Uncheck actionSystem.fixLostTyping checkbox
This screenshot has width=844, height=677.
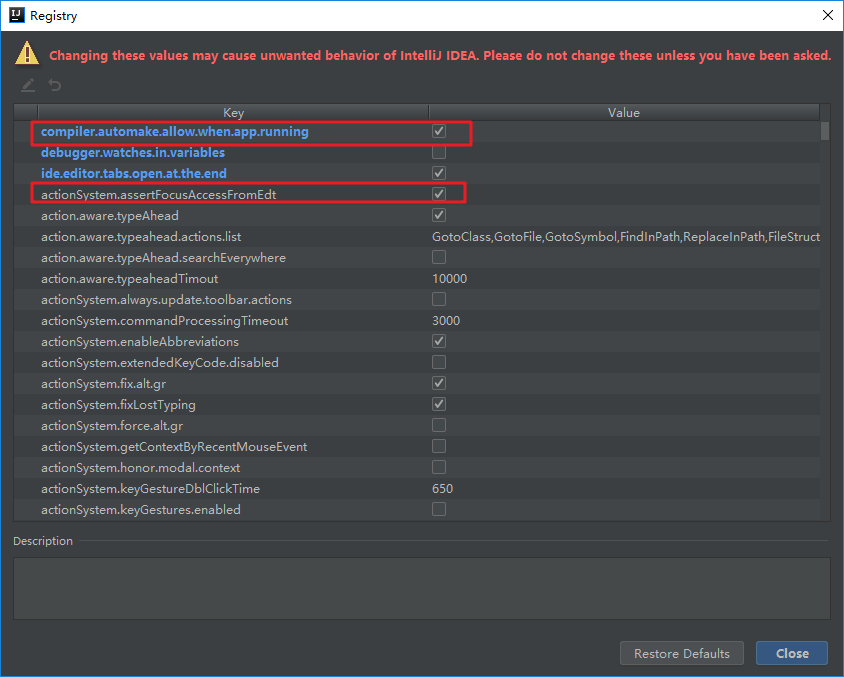[x=439, y=404]
